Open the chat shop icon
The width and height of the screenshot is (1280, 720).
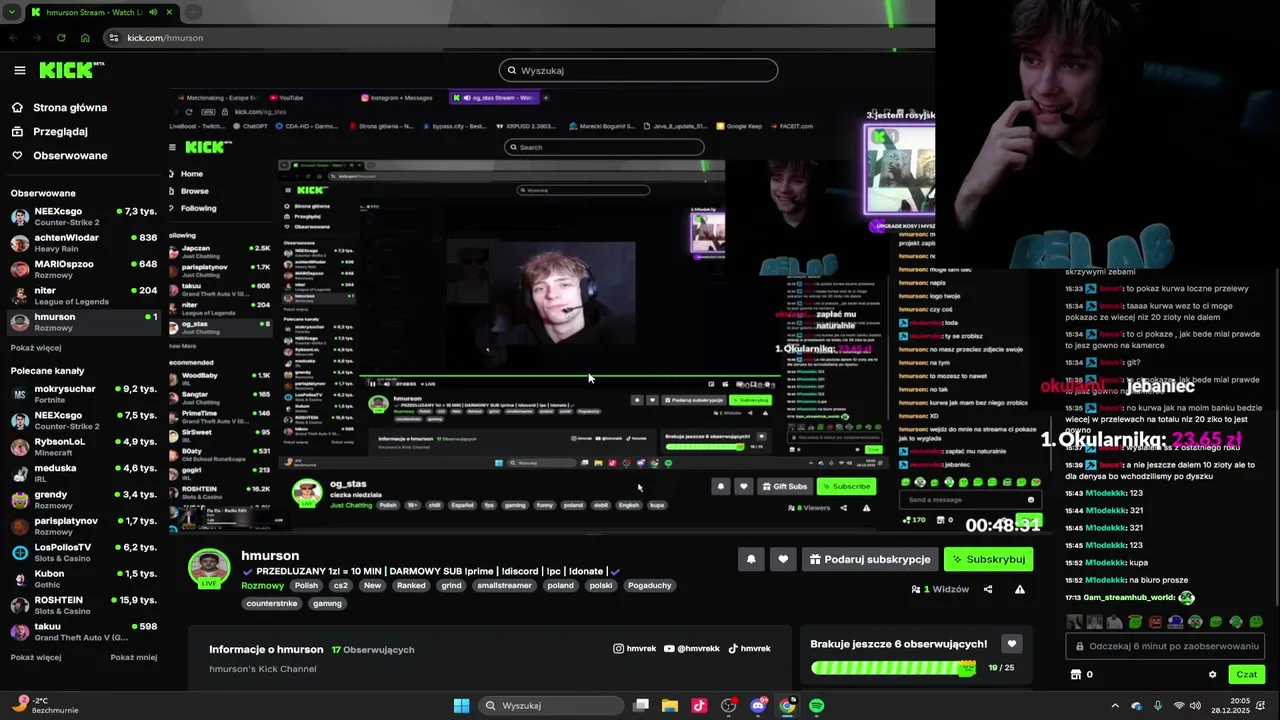tap(1076, 674)
